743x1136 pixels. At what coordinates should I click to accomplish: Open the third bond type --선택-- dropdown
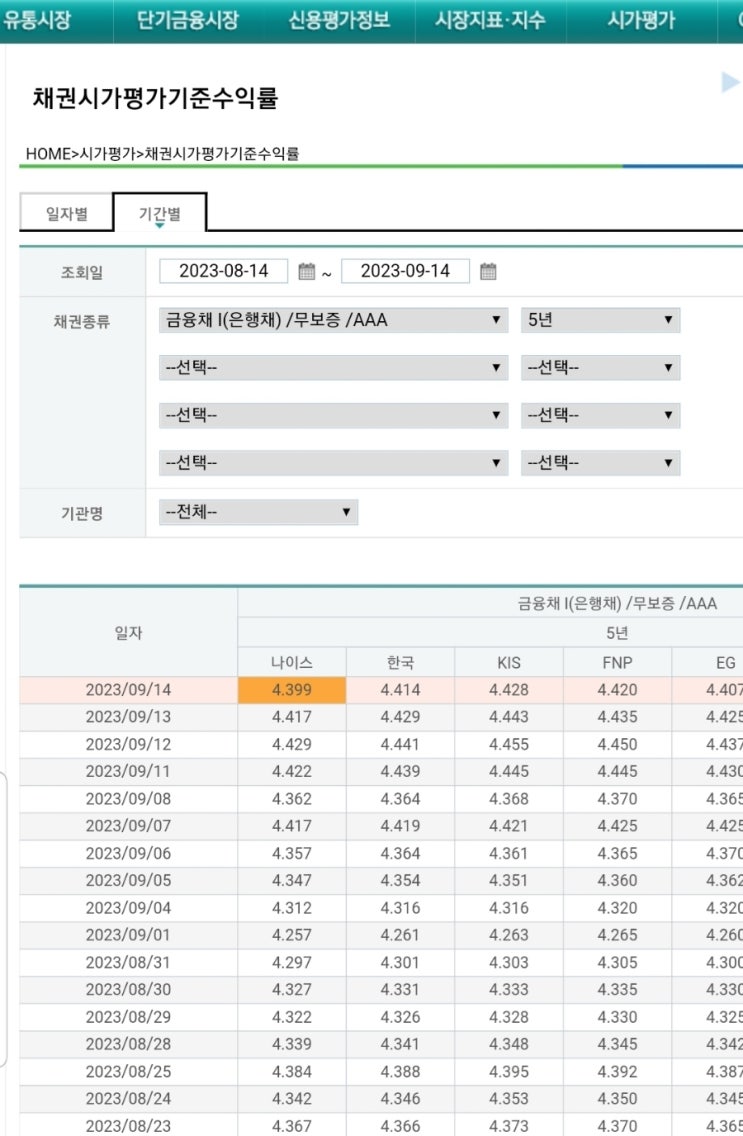pyautogui.click(x=334, y=415)
